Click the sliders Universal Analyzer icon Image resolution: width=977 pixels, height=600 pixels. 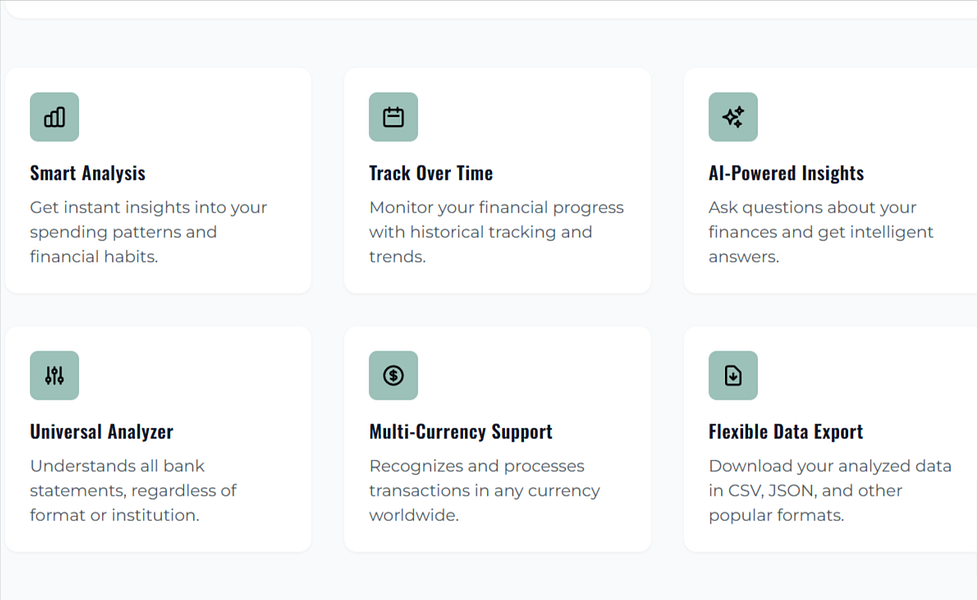pos(54,376)
